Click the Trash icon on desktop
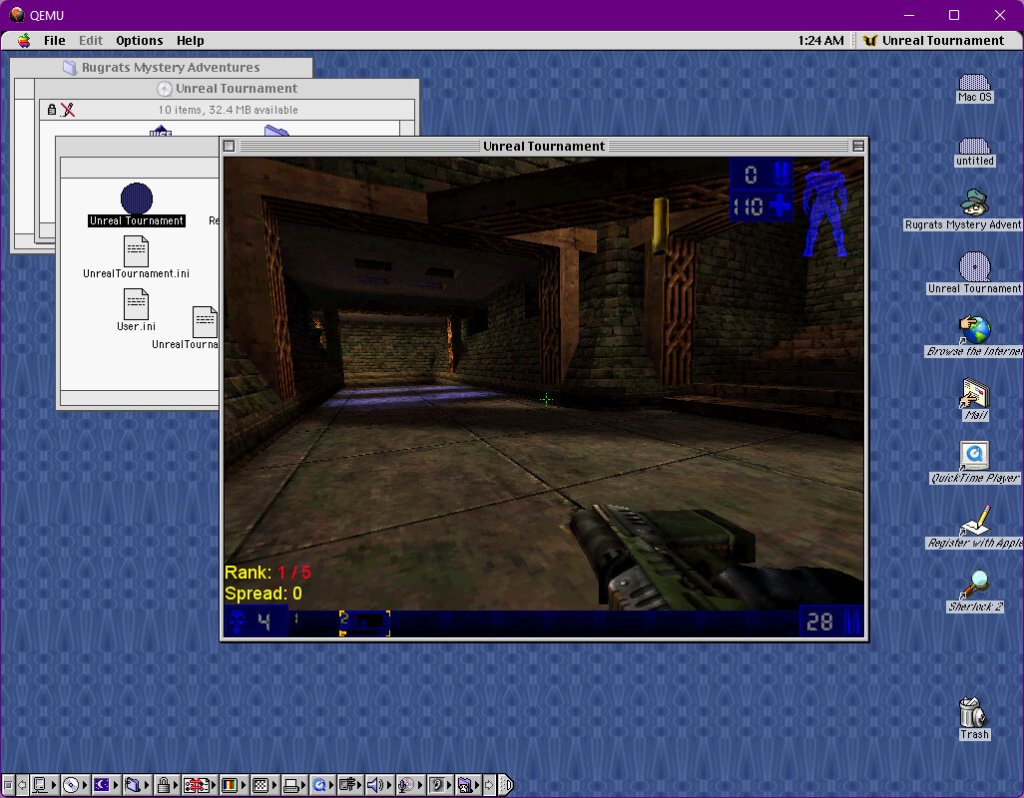 click(x=973, y=713)
